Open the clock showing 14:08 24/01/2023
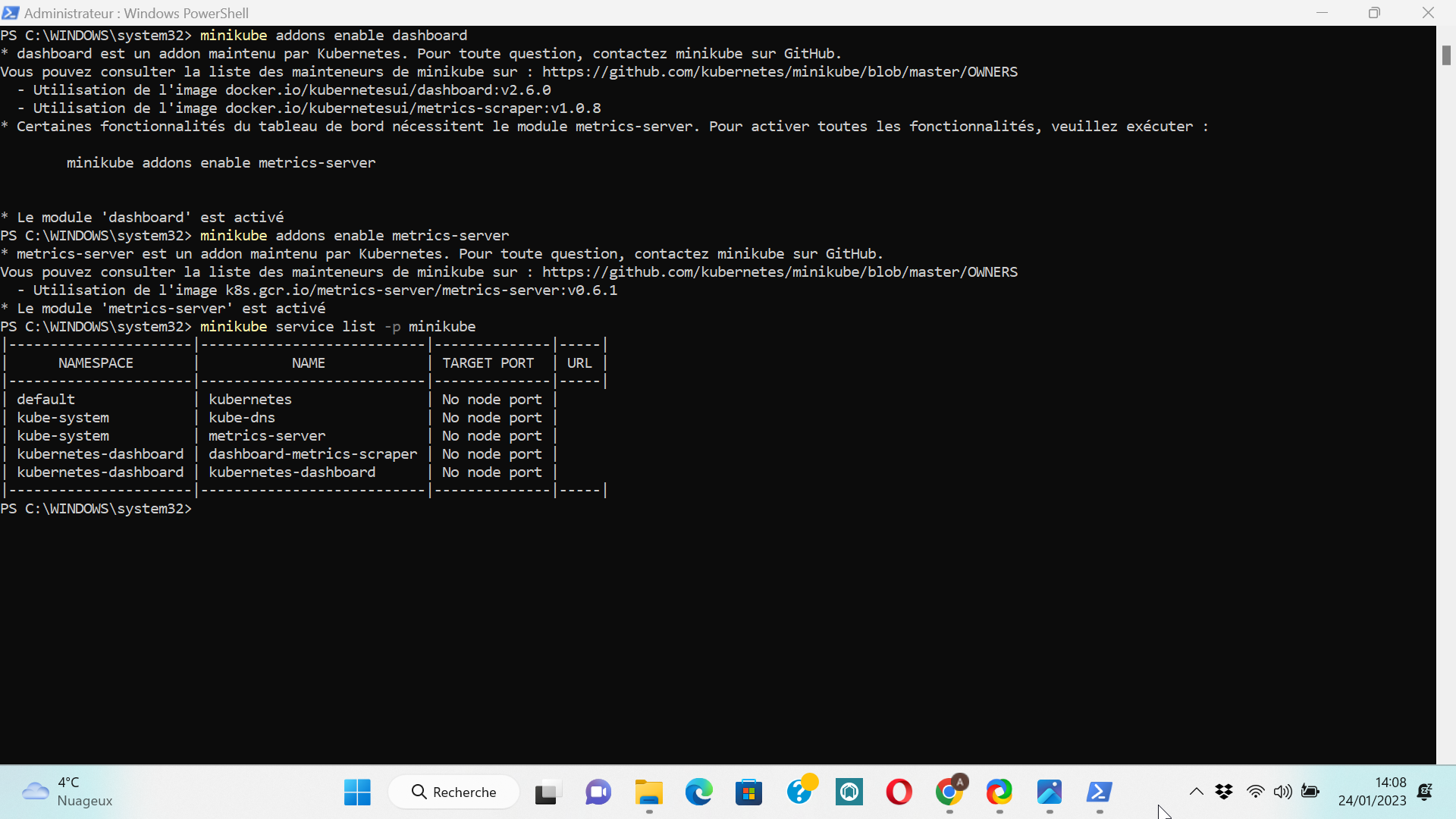The height and width of the screenshot is (819, 1456). 1372,792
